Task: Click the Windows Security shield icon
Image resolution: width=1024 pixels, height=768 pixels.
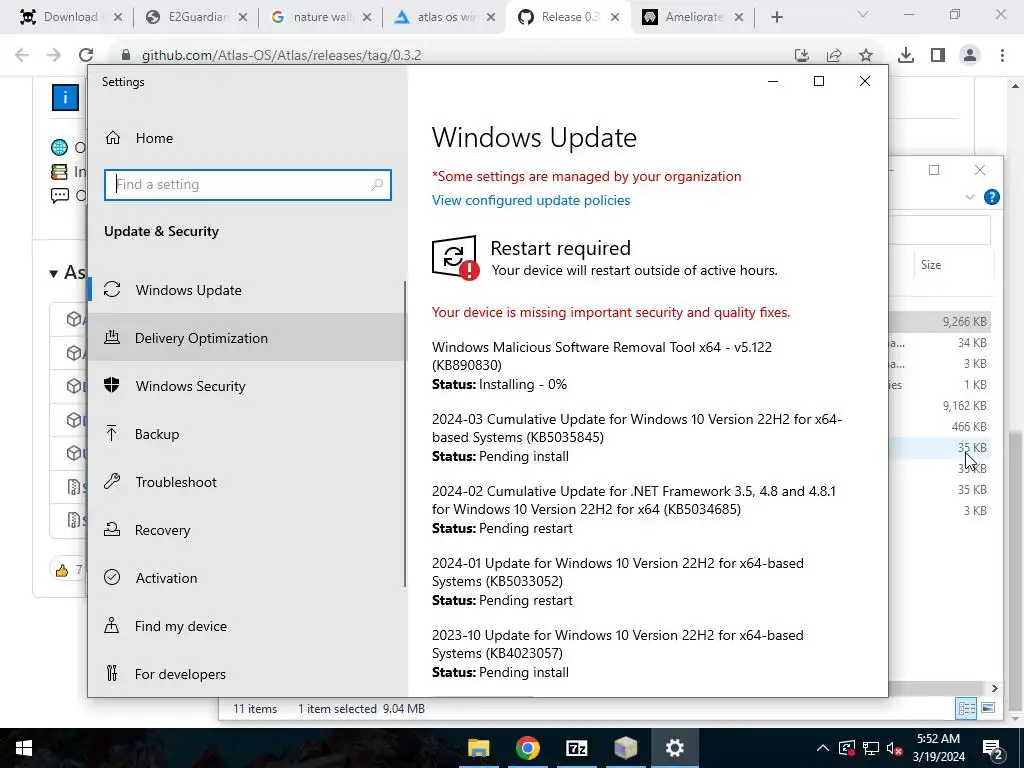Action: 112,385
